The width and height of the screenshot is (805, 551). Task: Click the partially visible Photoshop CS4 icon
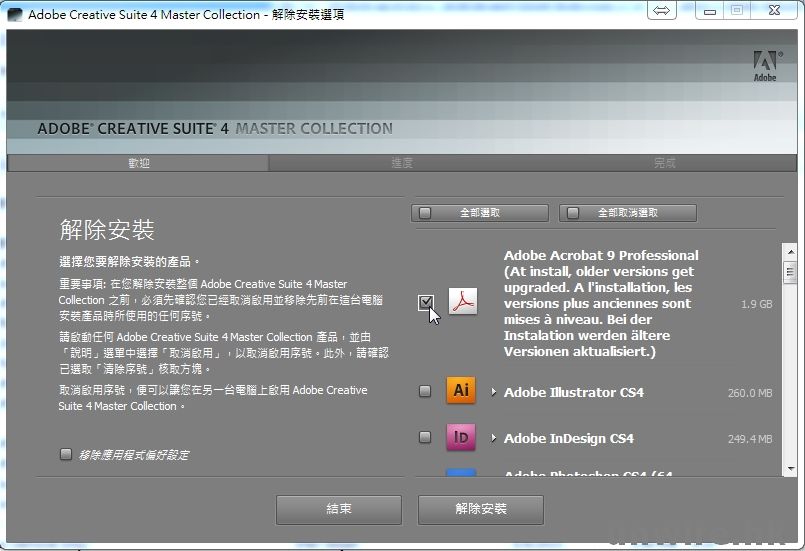[461, 473]
